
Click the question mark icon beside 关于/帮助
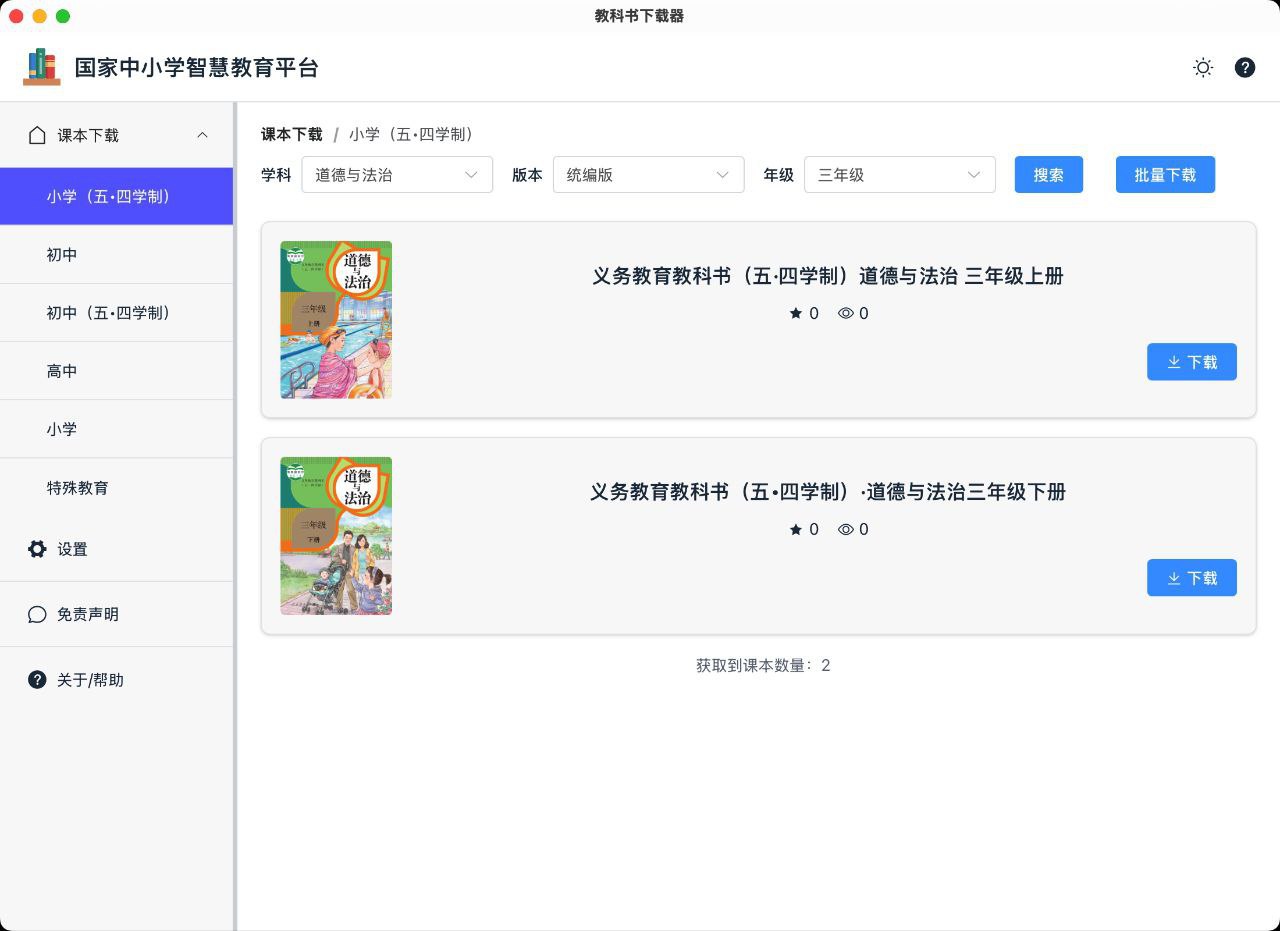click(x=37, y=680)
